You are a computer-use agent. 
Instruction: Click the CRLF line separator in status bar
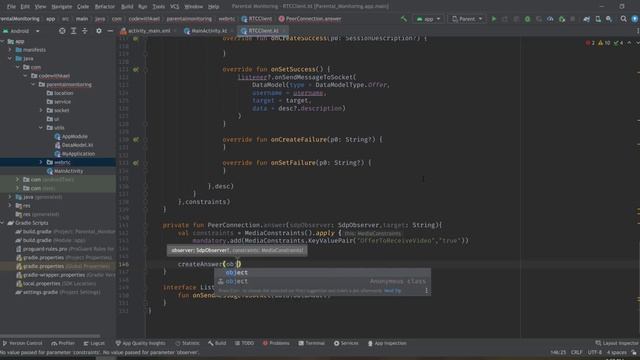click(577, 352)
